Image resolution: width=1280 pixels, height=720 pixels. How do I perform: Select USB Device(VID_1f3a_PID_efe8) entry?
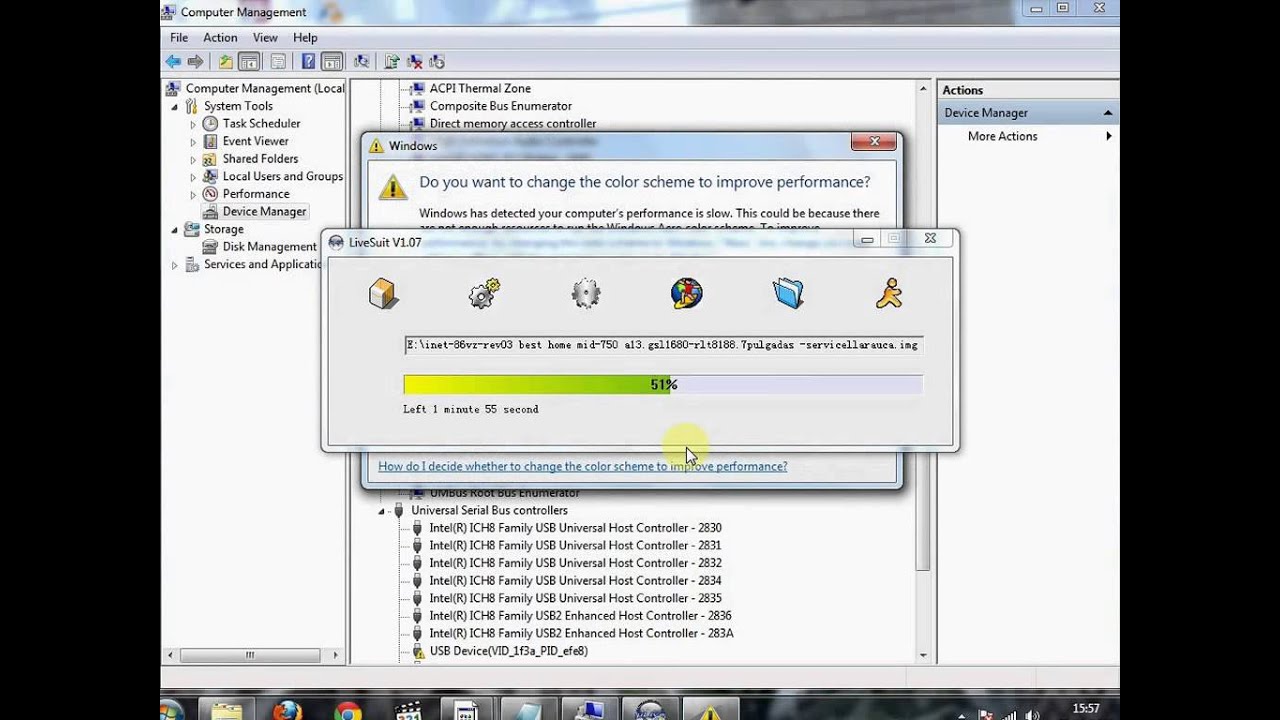(x=508, y=651)
